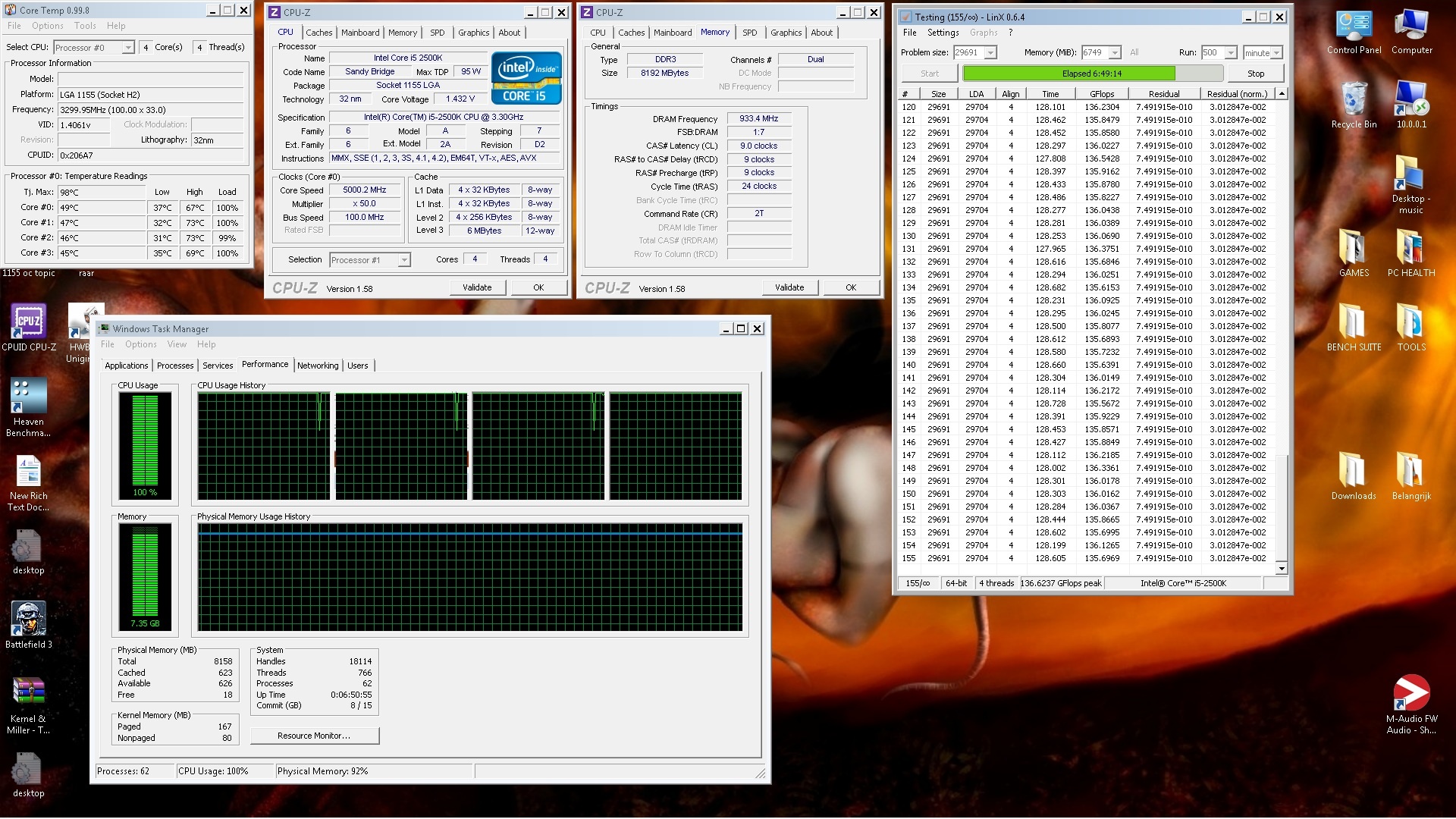Click CPU-Z title icon in Memory window
The width and height of the screenshot is (1456, 819).
coord(587,12)
